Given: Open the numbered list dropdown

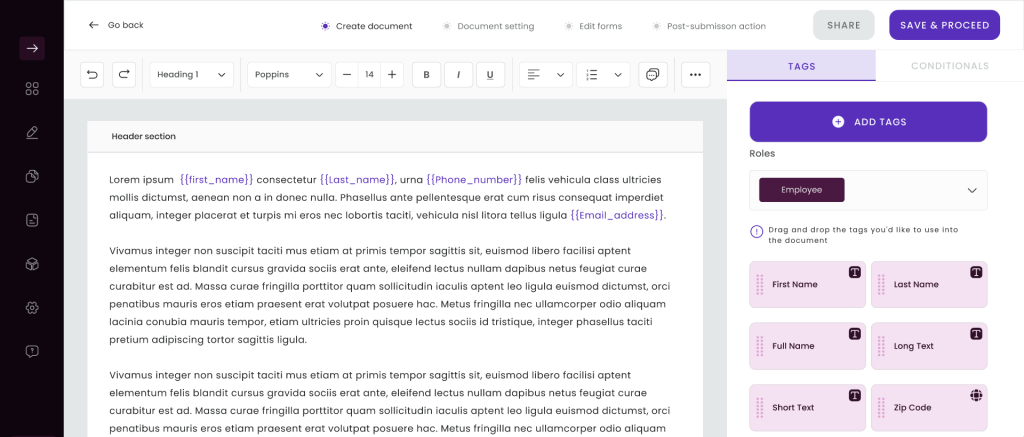Looking at the screenshot, I should coord(603,75).
